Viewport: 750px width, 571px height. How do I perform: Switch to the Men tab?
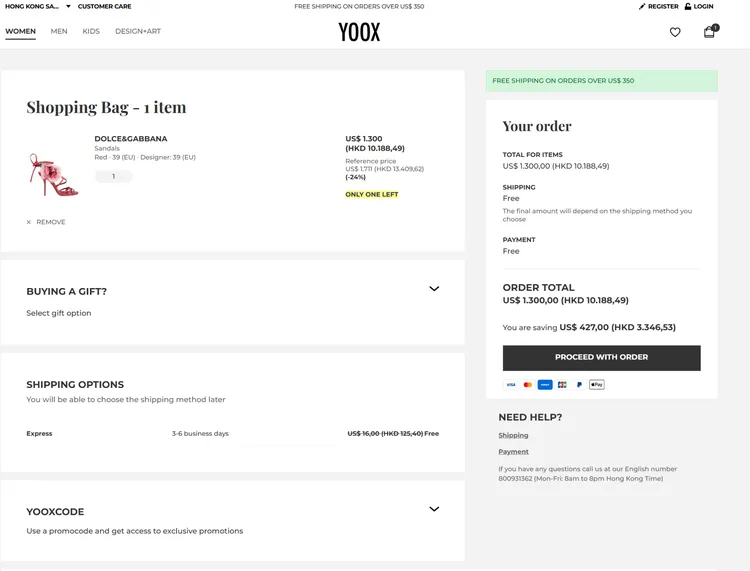pyautogui.click(x=59, y=31)
